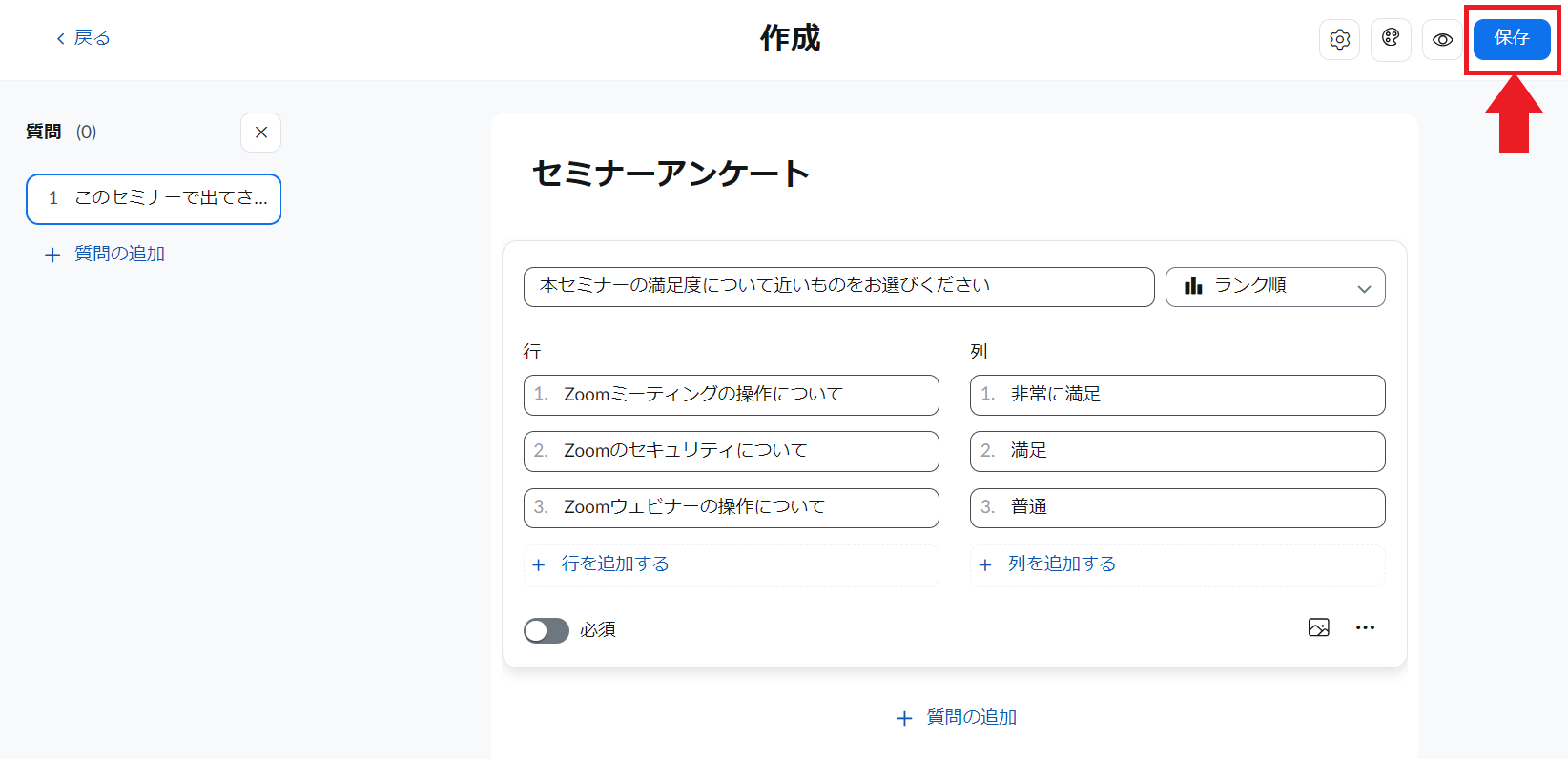The width and height of the screenshot is (1568, 759).
Task: Go back via the 戻る link
Action: click(x=83, y=38)
